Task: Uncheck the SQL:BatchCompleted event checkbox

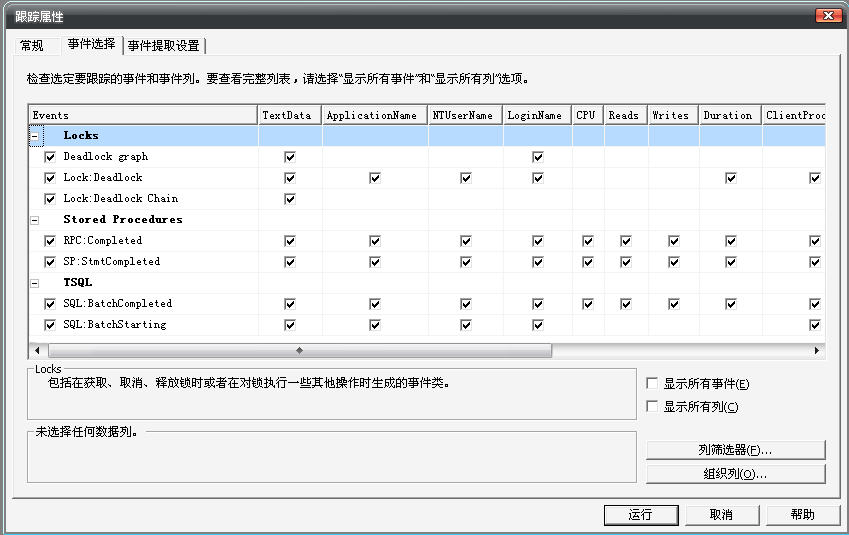Action: click(x=50, y=304)
